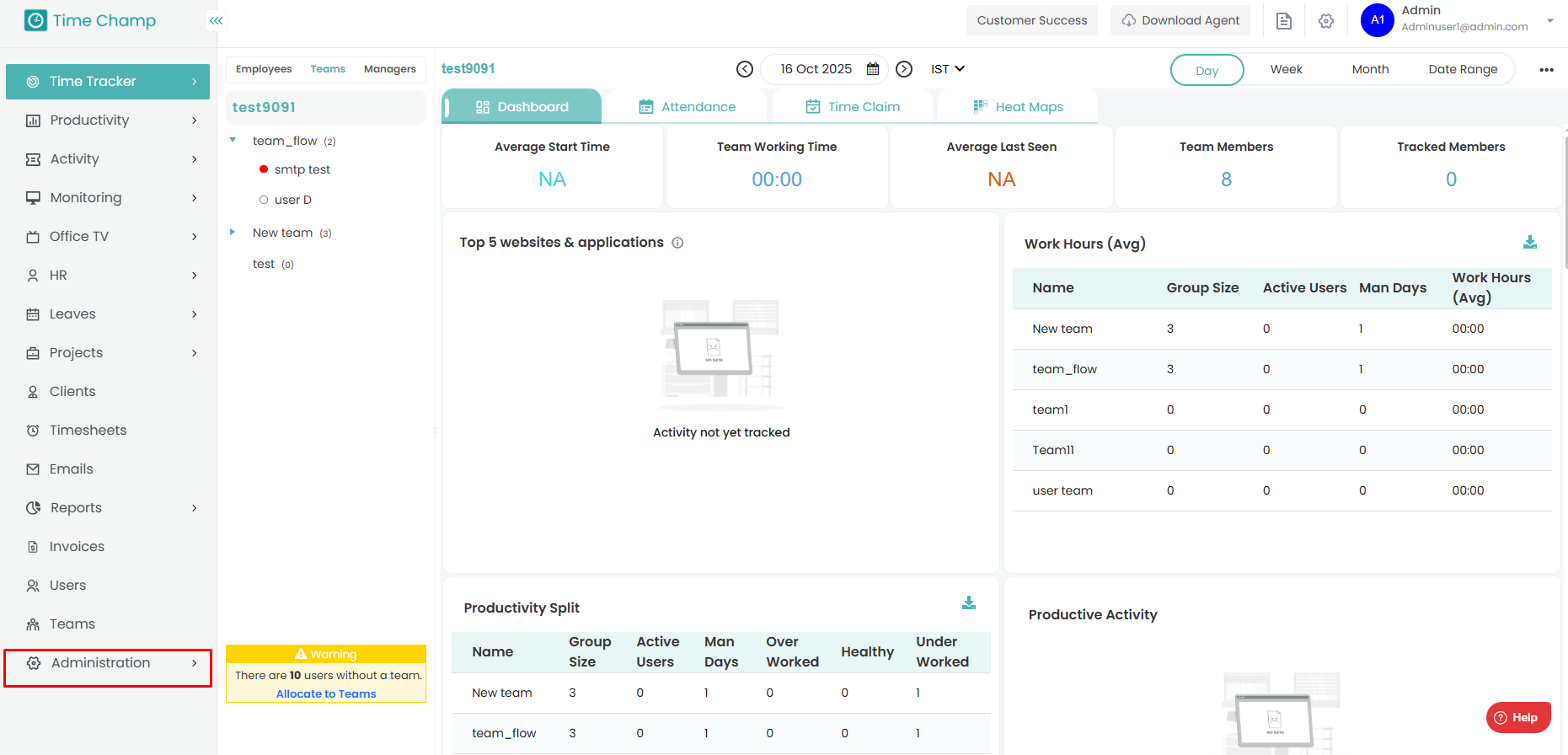
Task: Download the Productivity Split table
Action: (969, 603)
